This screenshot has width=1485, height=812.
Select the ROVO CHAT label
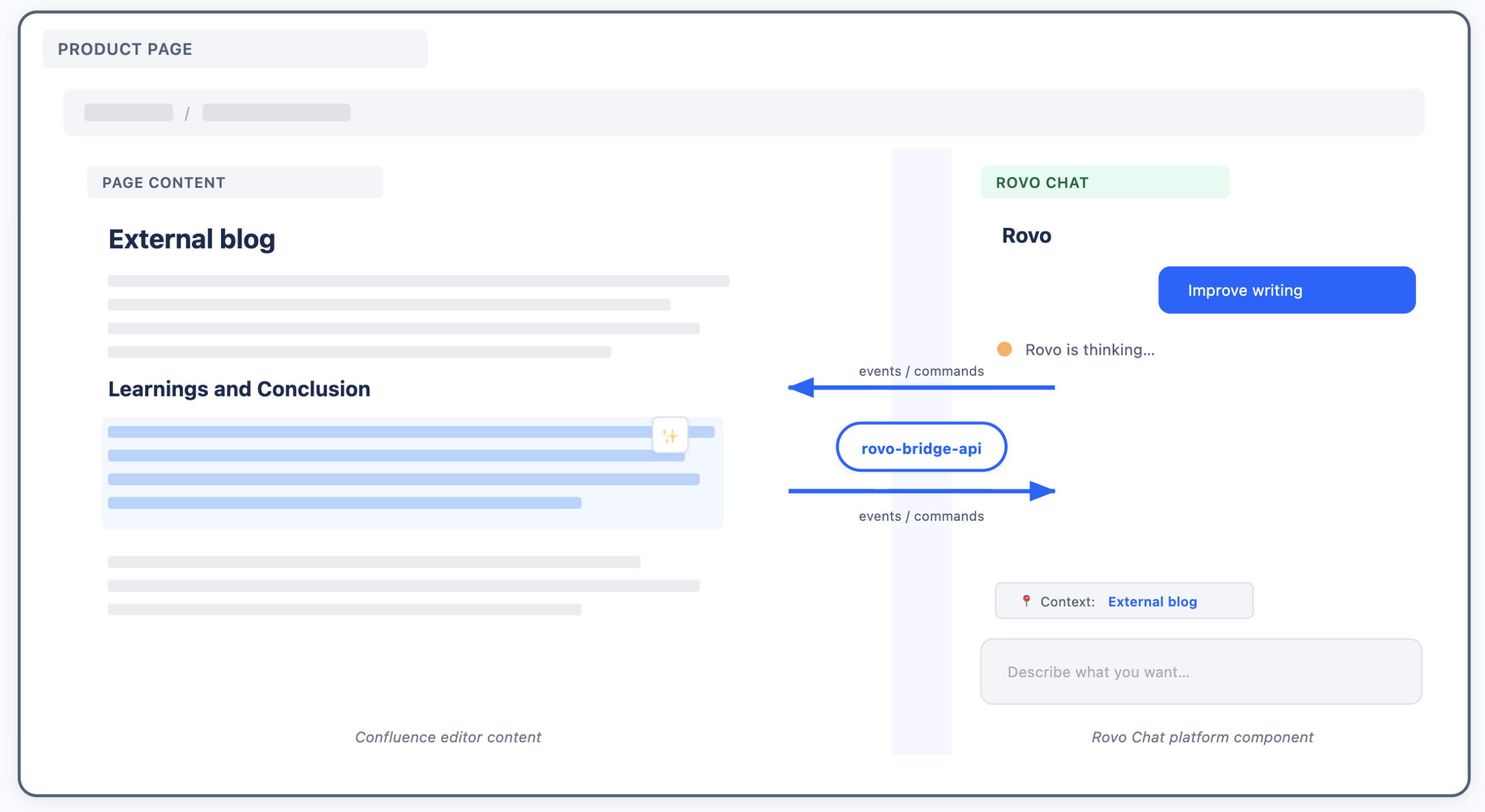pyautogui.click(x=1042, y=183)
